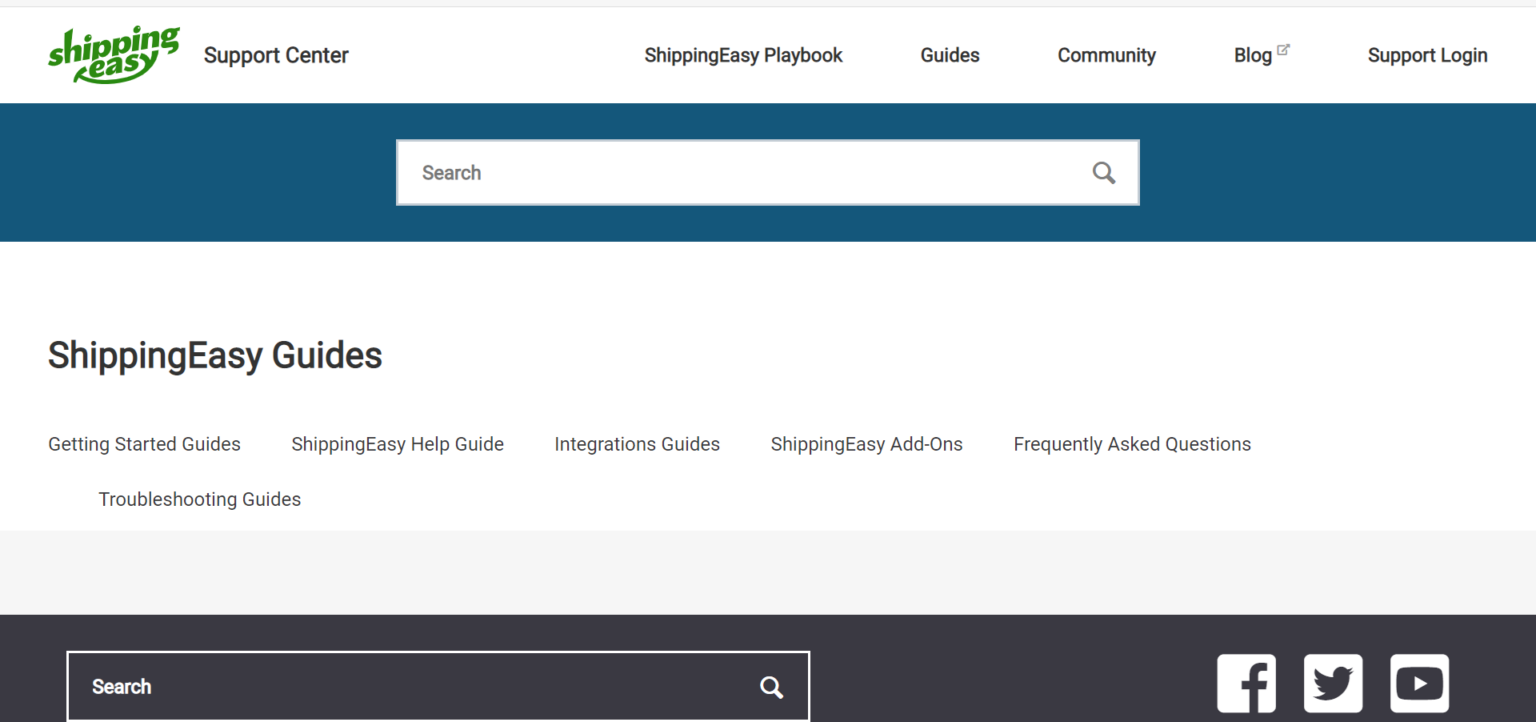This screenshot has height=722, width=1536.
Task: Open the Blog
Action: tap(1251, 55)
